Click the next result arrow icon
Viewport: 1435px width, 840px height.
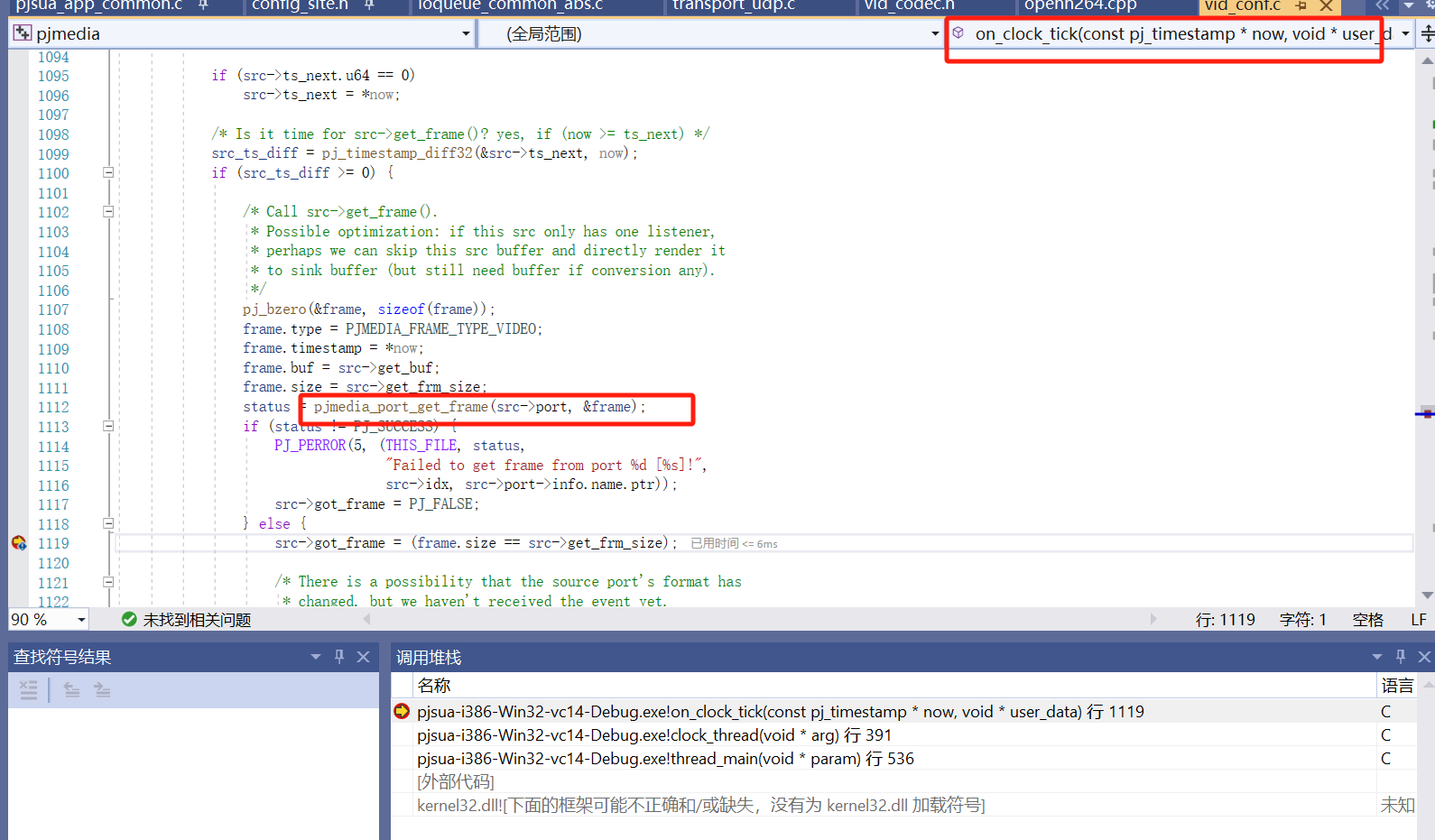[102, 690]
